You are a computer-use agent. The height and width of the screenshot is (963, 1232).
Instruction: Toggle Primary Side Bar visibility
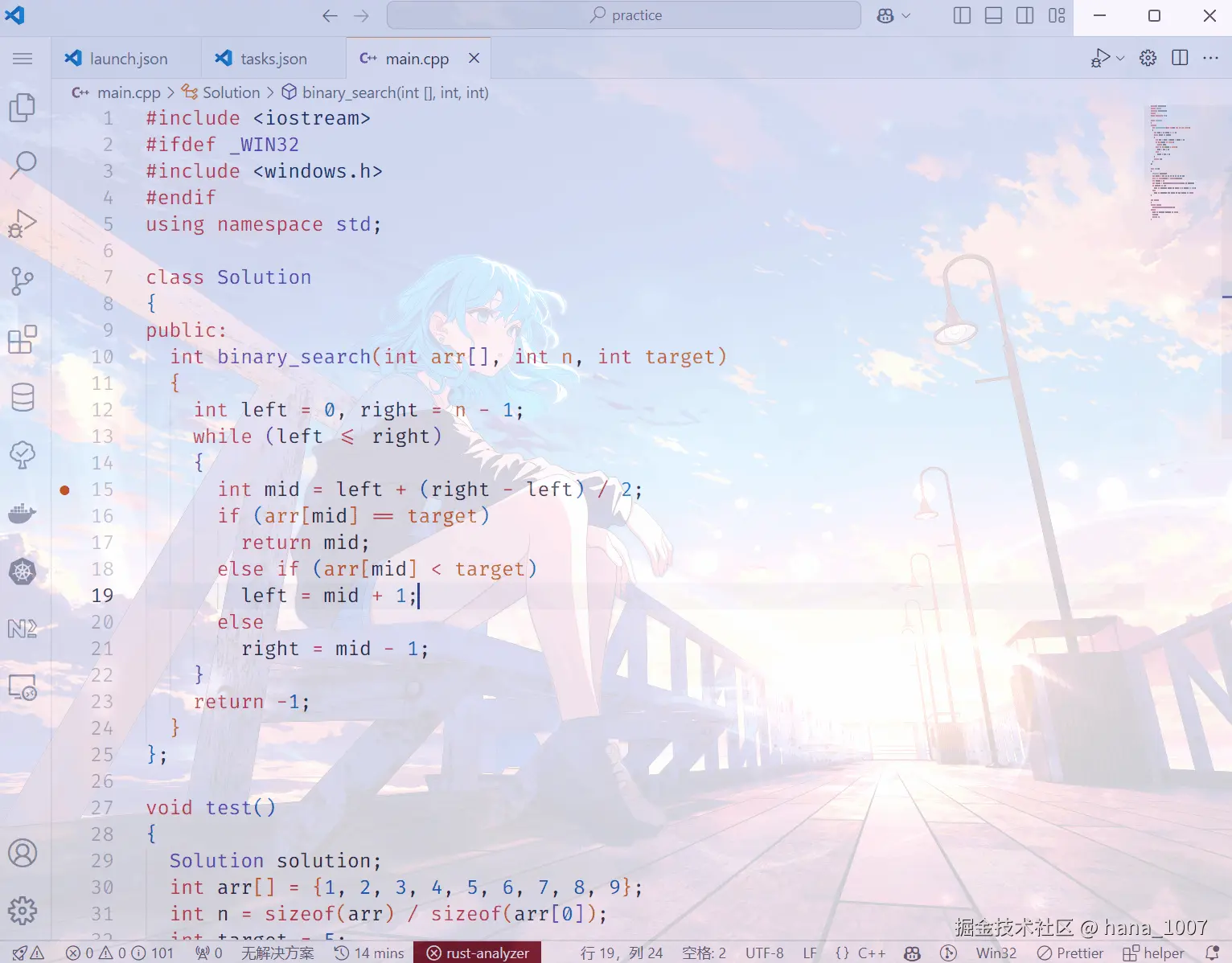(x=962, y=15)
